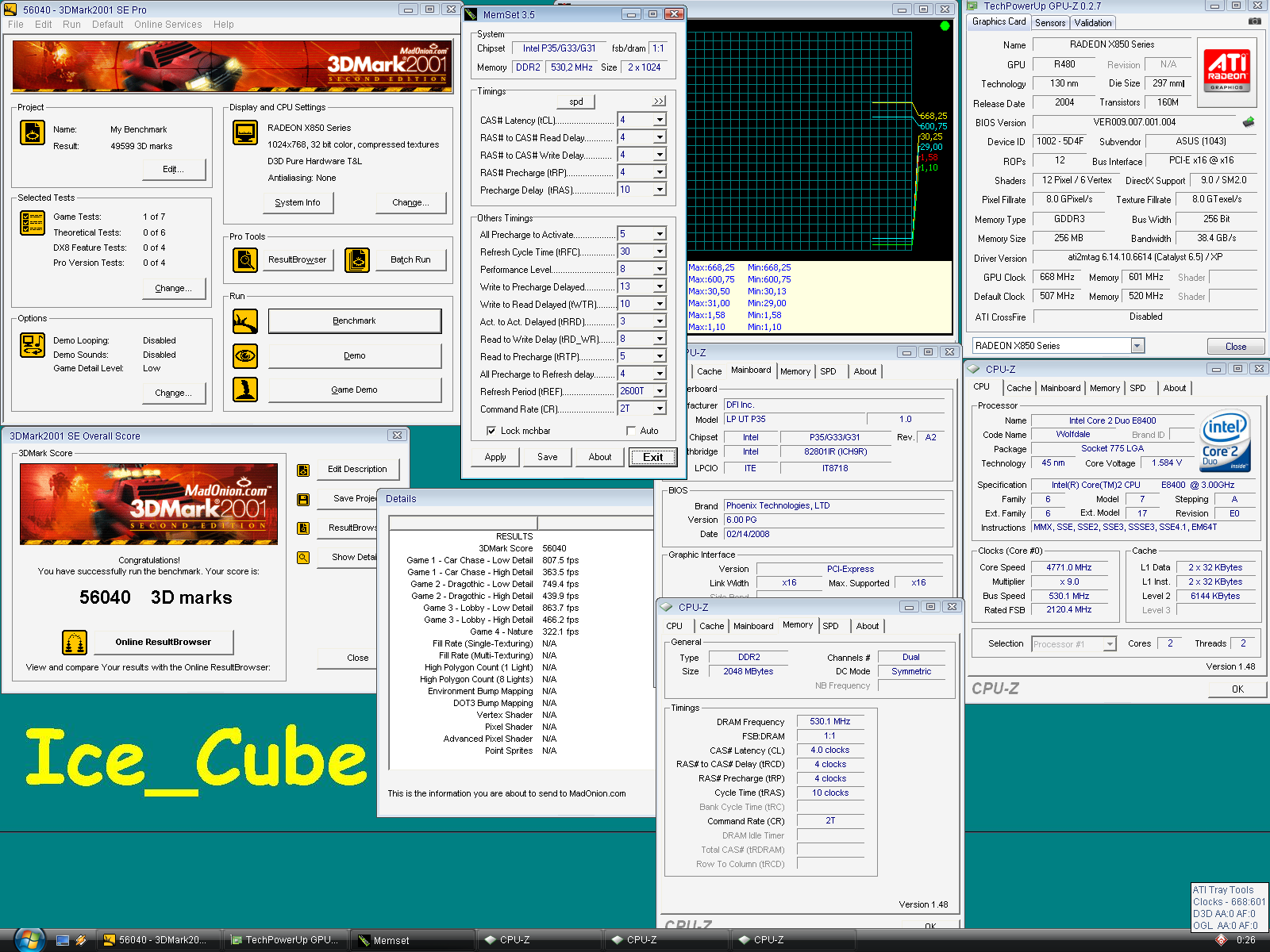
Task: Click the Online ResultBrowser button
Action: point(164,642)
